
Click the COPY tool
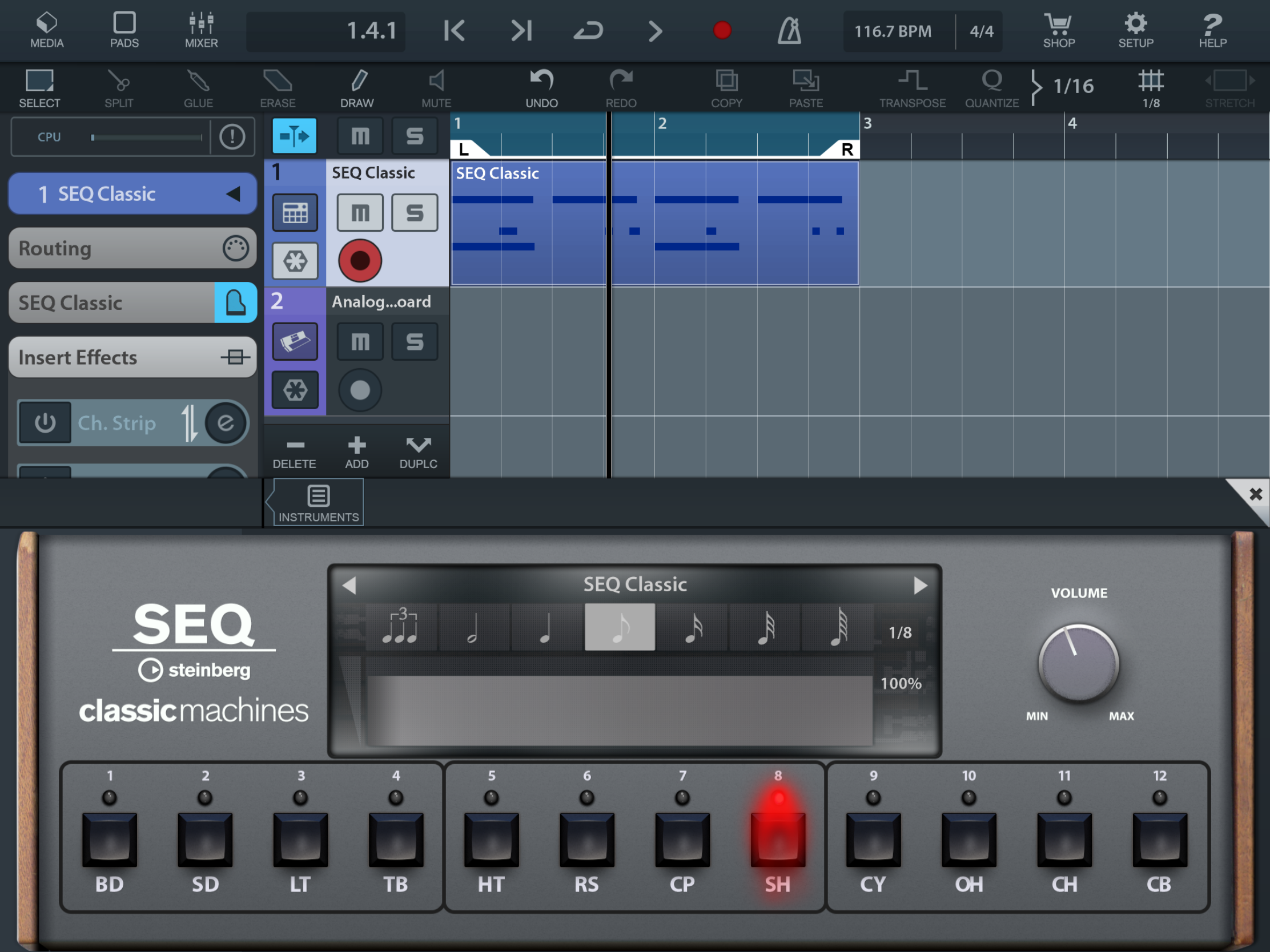(726, 88)
